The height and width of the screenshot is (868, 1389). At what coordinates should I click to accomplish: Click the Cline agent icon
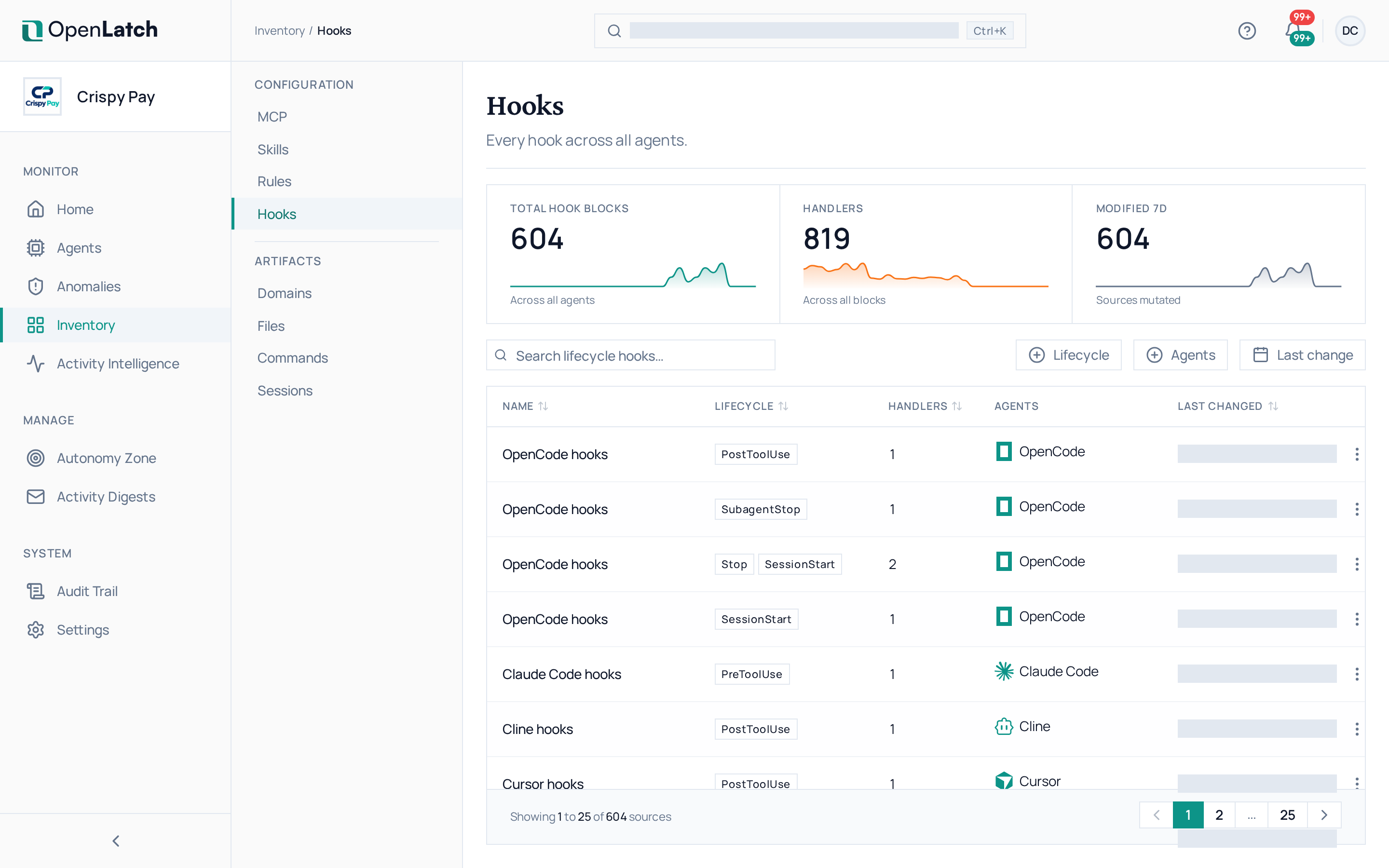click(x=1004, y=726)
